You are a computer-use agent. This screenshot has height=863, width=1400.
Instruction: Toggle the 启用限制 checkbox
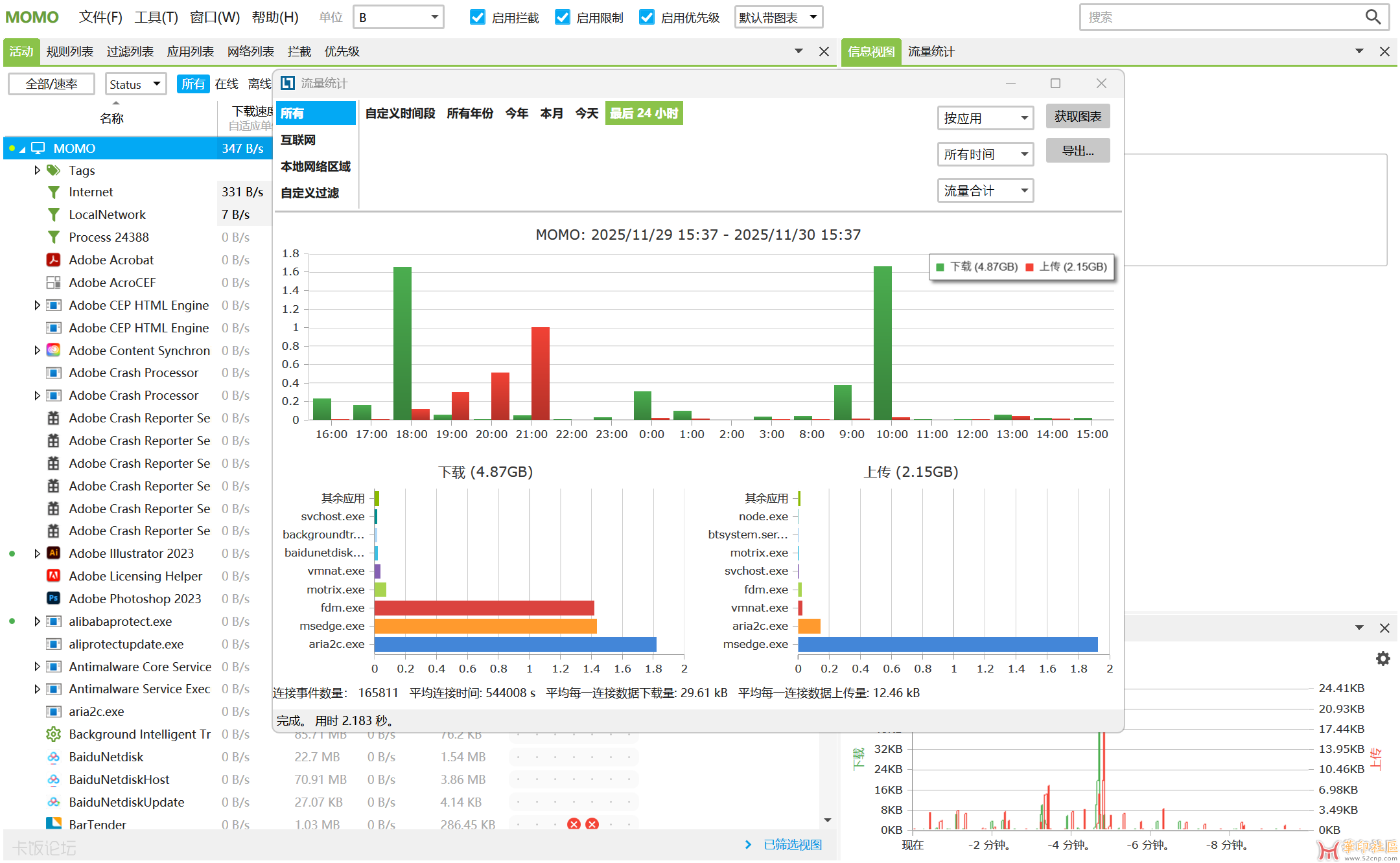click(563, 17)
